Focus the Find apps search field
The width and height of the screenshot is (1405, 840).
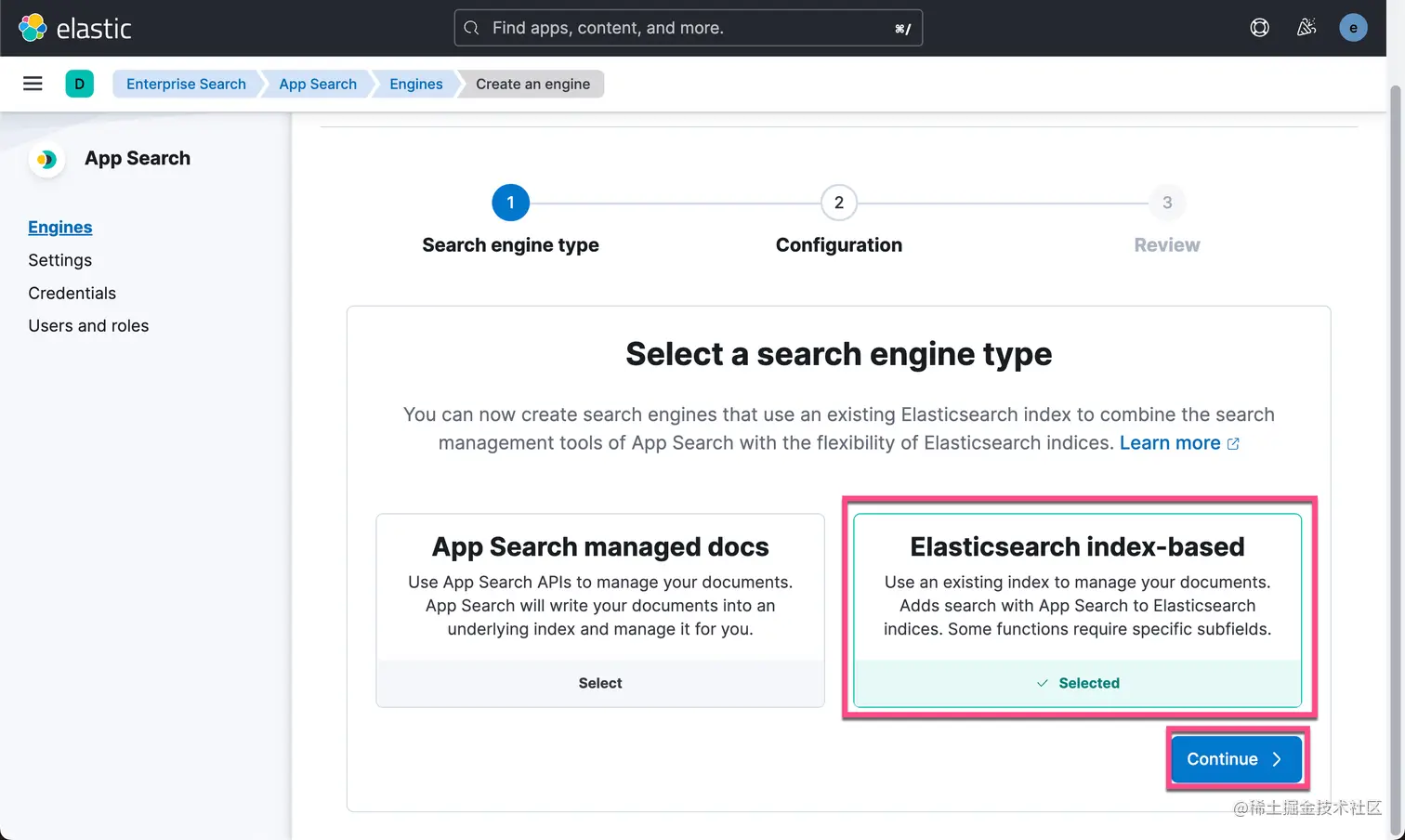pos(689,28)
